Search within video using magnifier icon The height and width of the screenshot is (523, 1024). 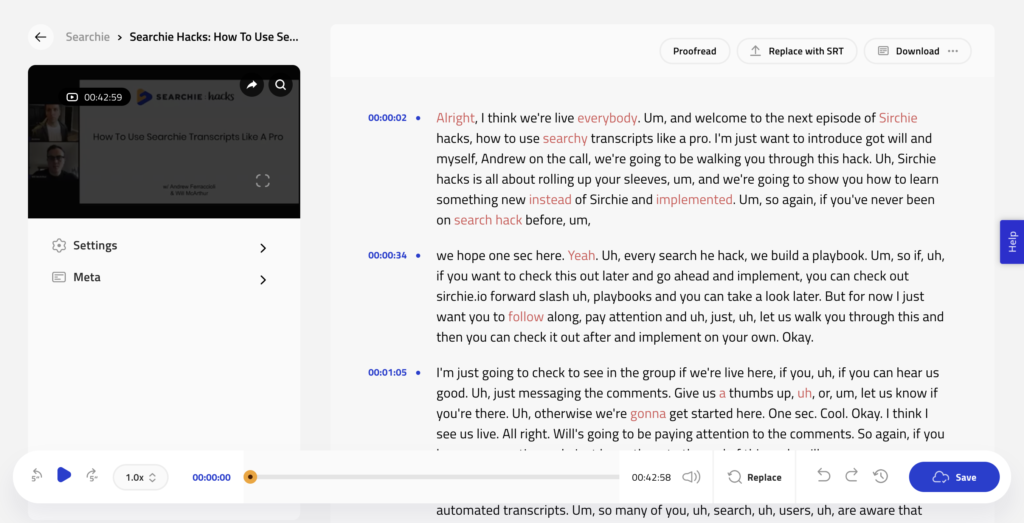(281, 85)
